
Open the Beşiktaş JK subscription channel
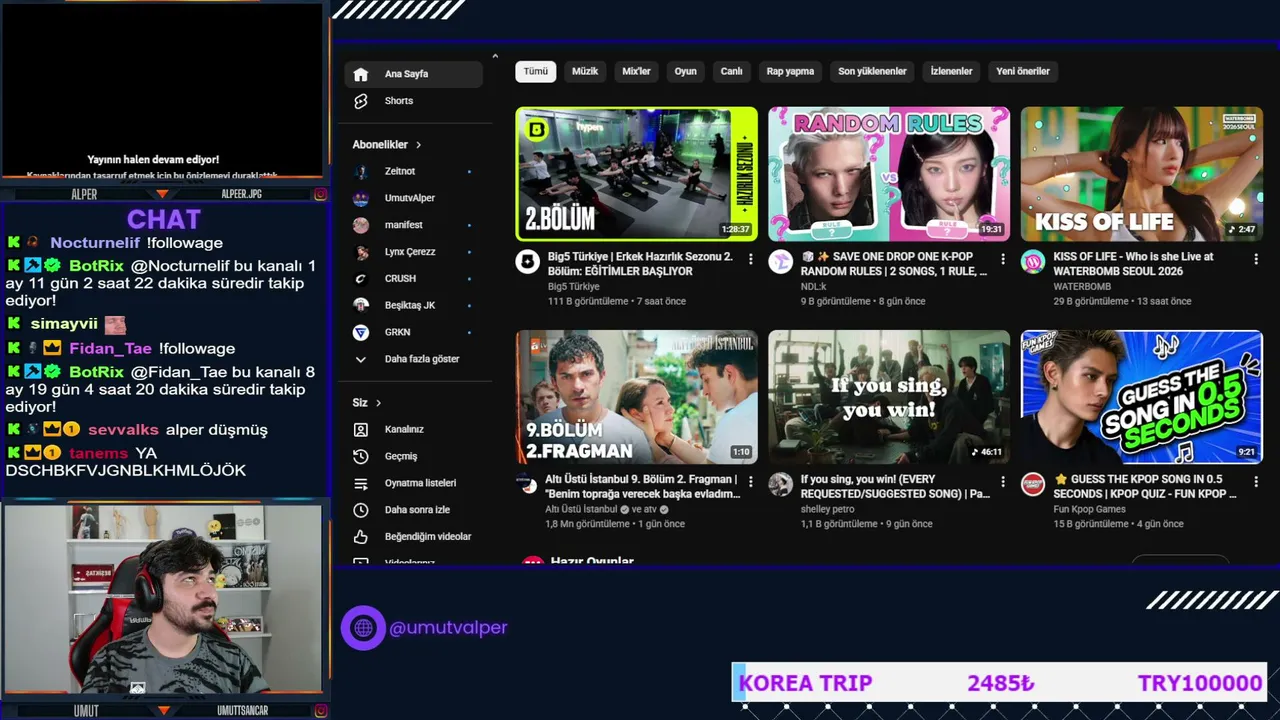(414, 305)
